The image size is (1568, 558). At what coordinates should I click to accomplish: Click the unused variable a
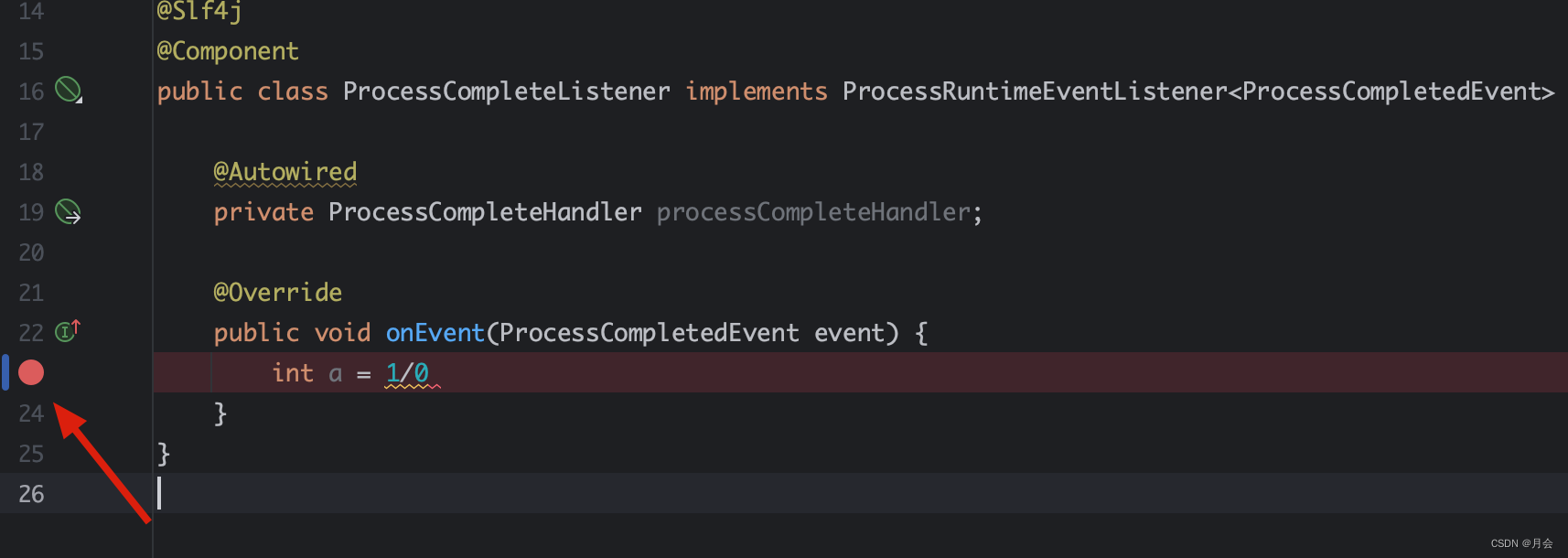click(x=336, y=373)
